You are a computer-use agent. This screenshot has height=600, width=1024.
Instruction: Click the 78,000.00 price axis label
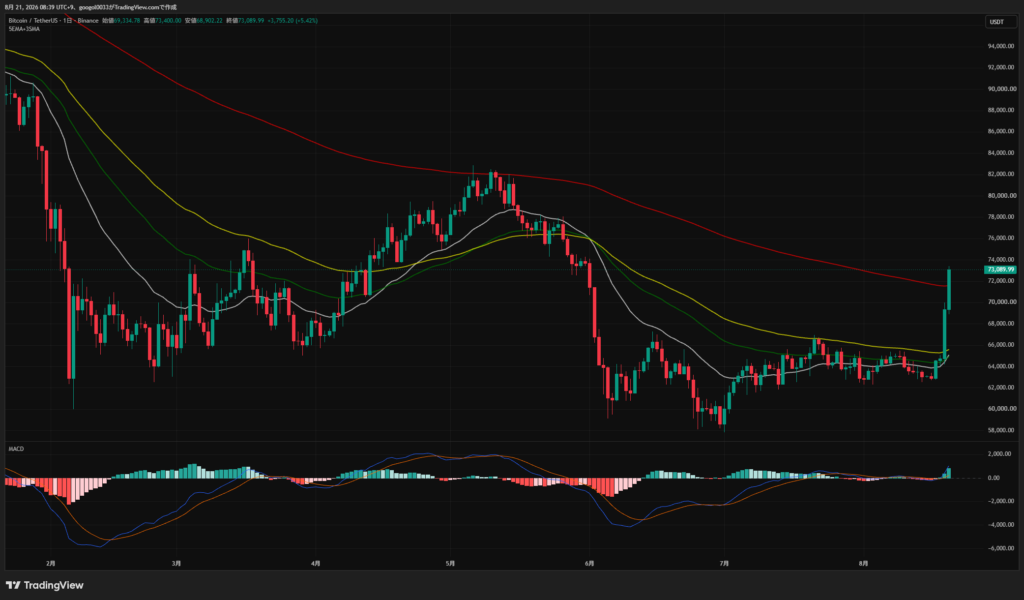(x=1001, y=217)
